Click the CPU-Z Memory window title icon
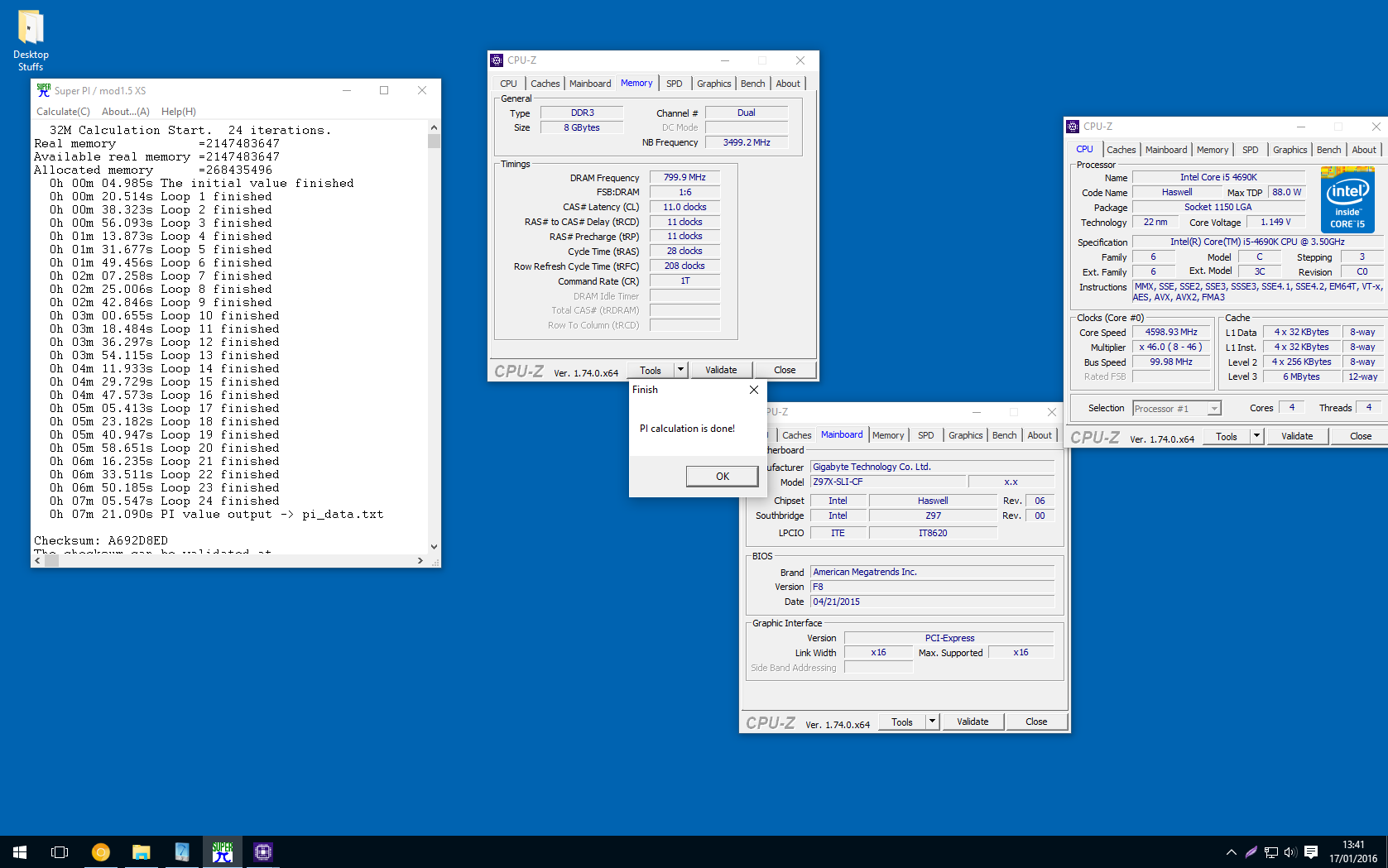The height and width of the screenshot is (868, 1388). (x=497, y=60)
